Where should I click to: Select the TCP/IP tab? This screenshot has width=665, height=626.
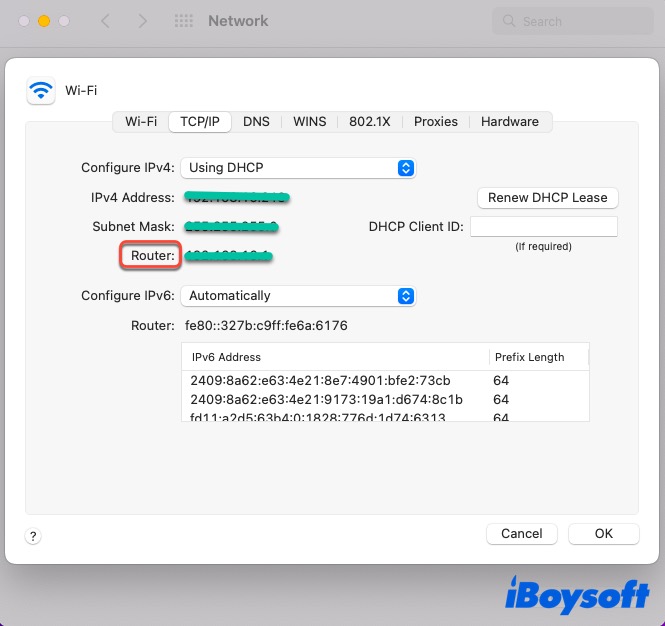[200, 122]
